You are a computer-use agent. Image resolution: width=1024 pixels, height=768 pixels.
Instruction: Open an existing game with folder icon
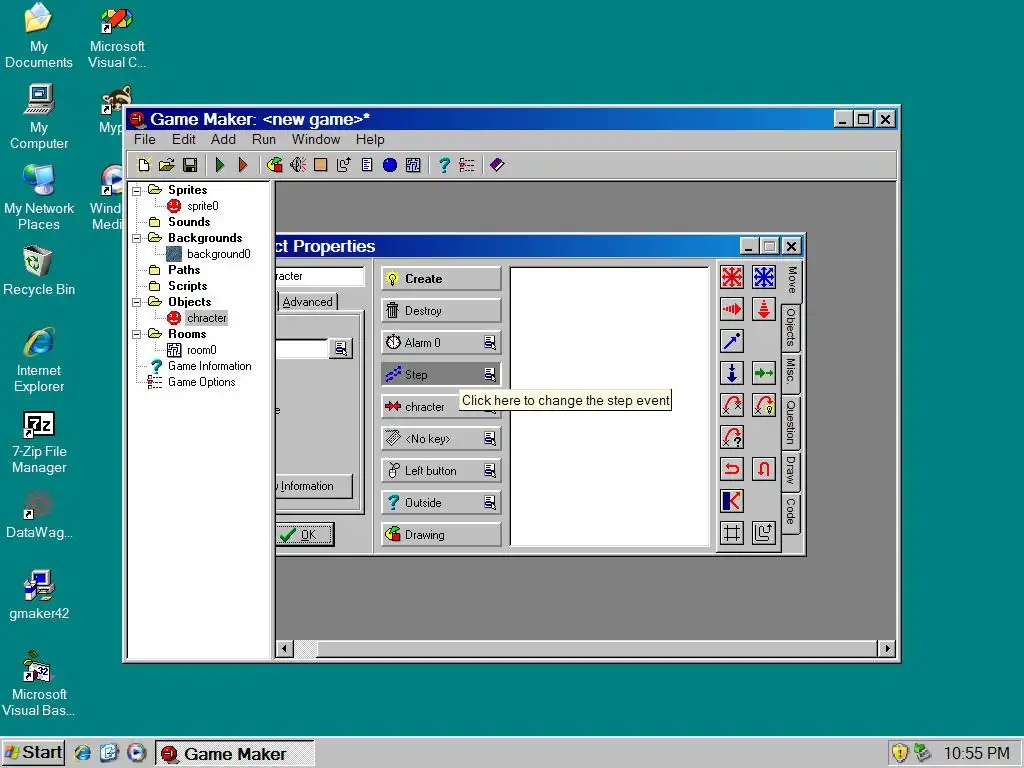[x=167, y=165]
